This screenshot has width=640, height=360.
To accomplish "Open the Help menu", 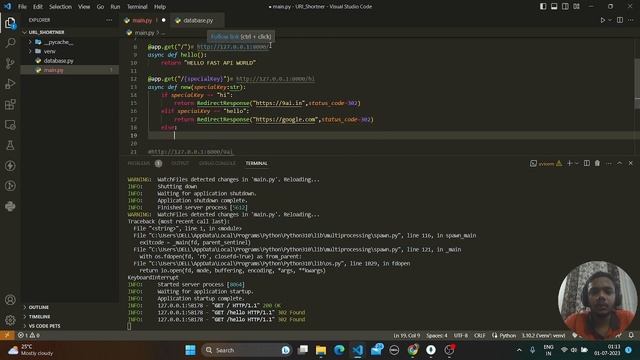I will (160, 7).
